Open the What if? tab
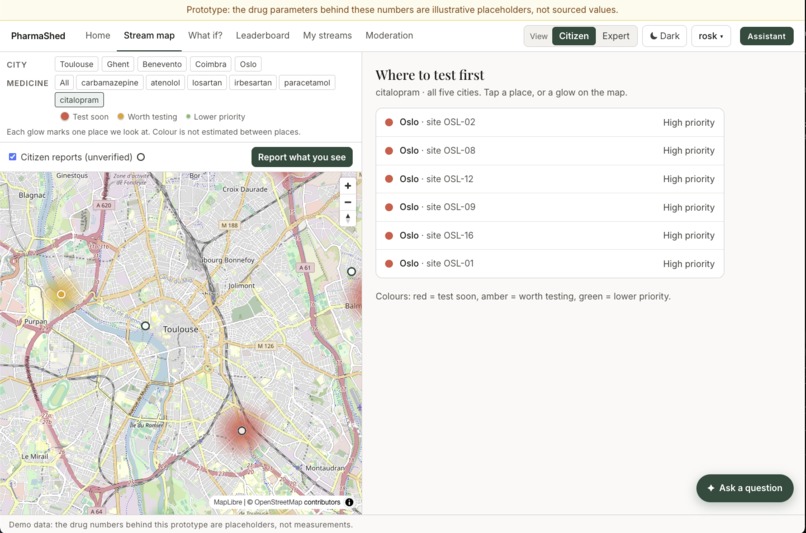 [x=205, y=35]
